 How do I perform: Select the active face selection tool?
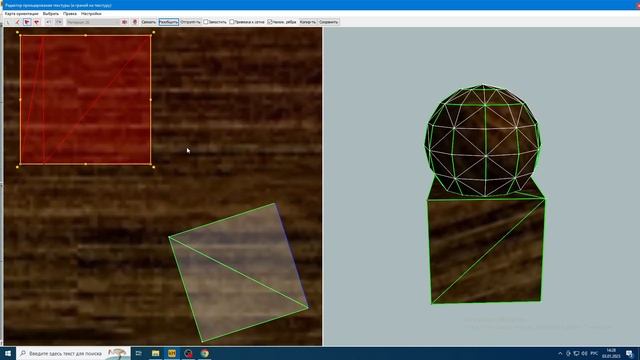27,22
